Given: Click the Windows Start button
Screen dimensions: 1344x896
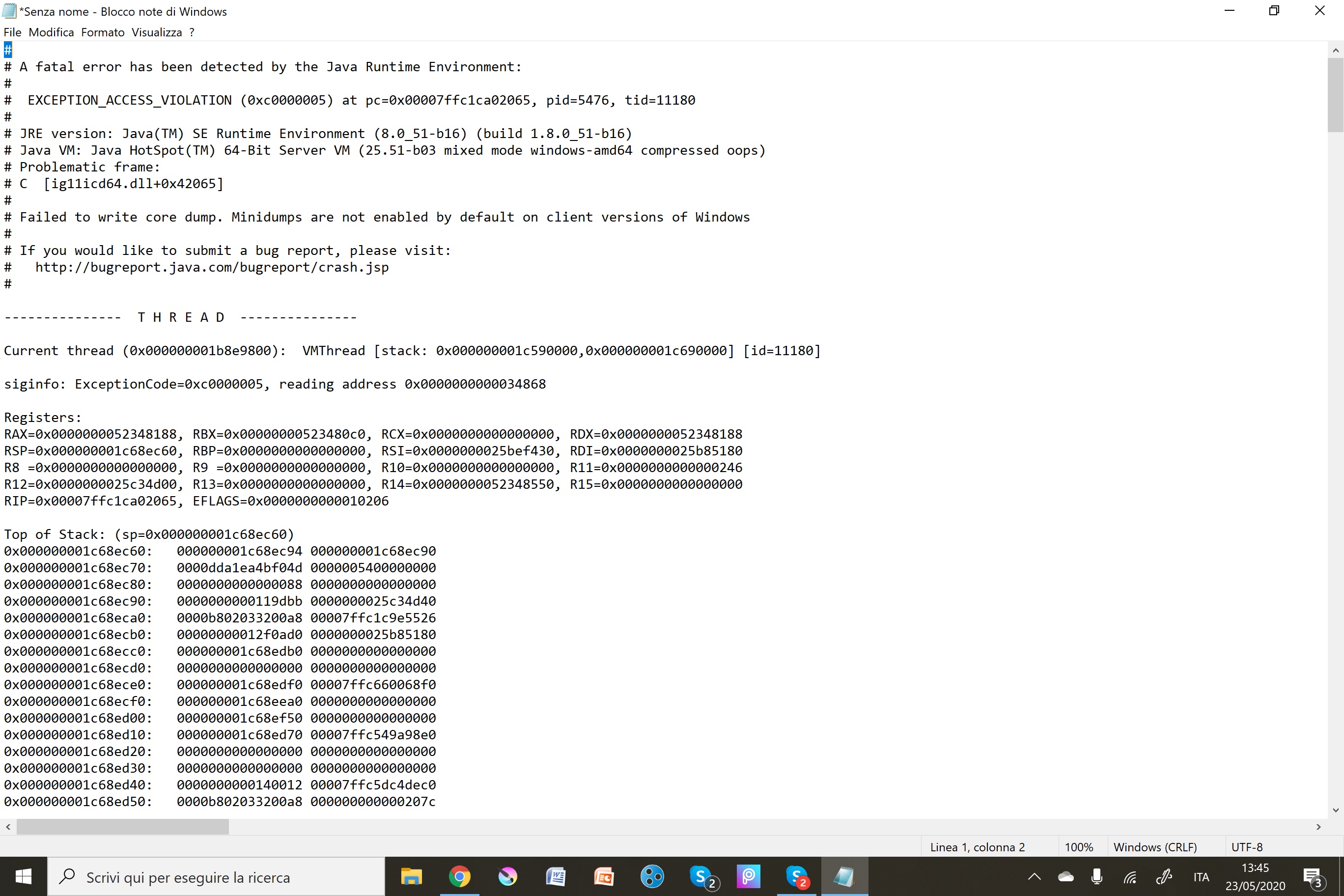Looking at the screenshot, I should coord(24,876).
